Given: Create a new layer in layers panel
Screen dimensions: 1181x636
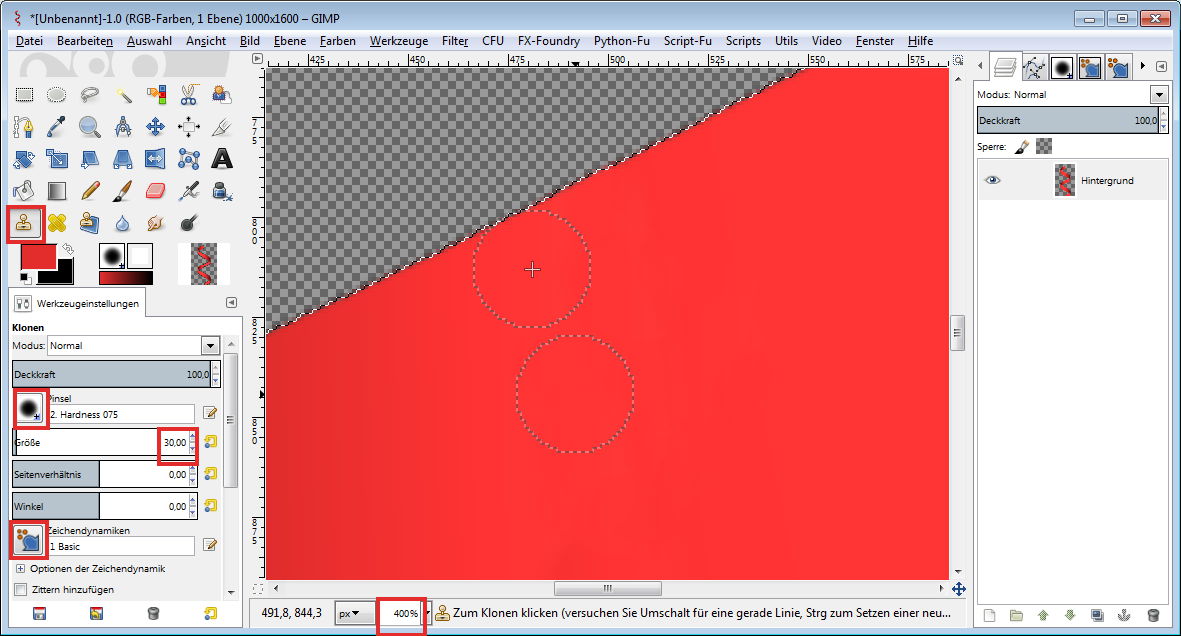Looking at the screenshot, I should click(990, 616).
